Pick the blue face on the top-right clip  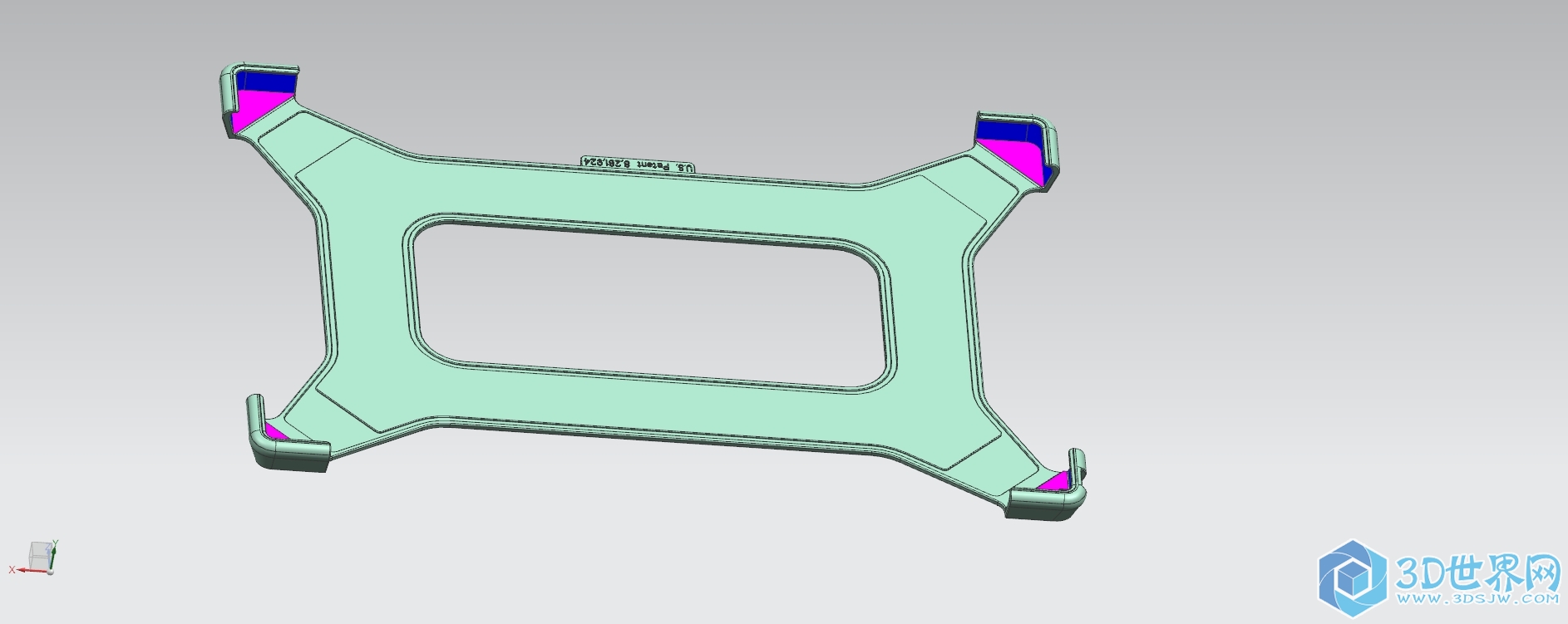point(1007,130)
